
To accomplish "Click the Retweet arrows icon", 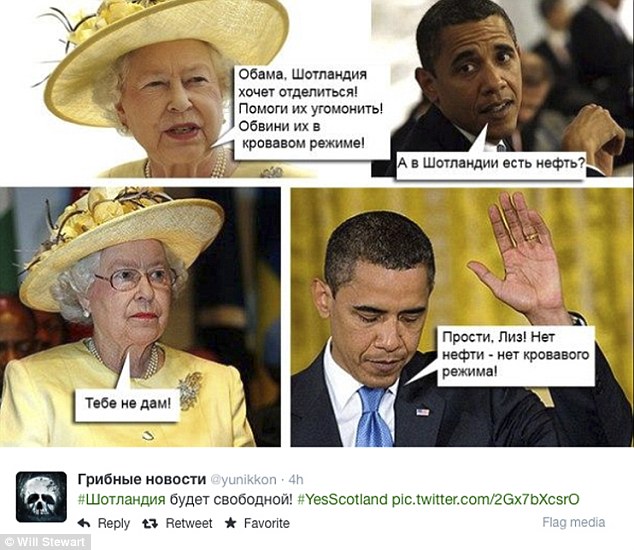I will coord(150,523).
